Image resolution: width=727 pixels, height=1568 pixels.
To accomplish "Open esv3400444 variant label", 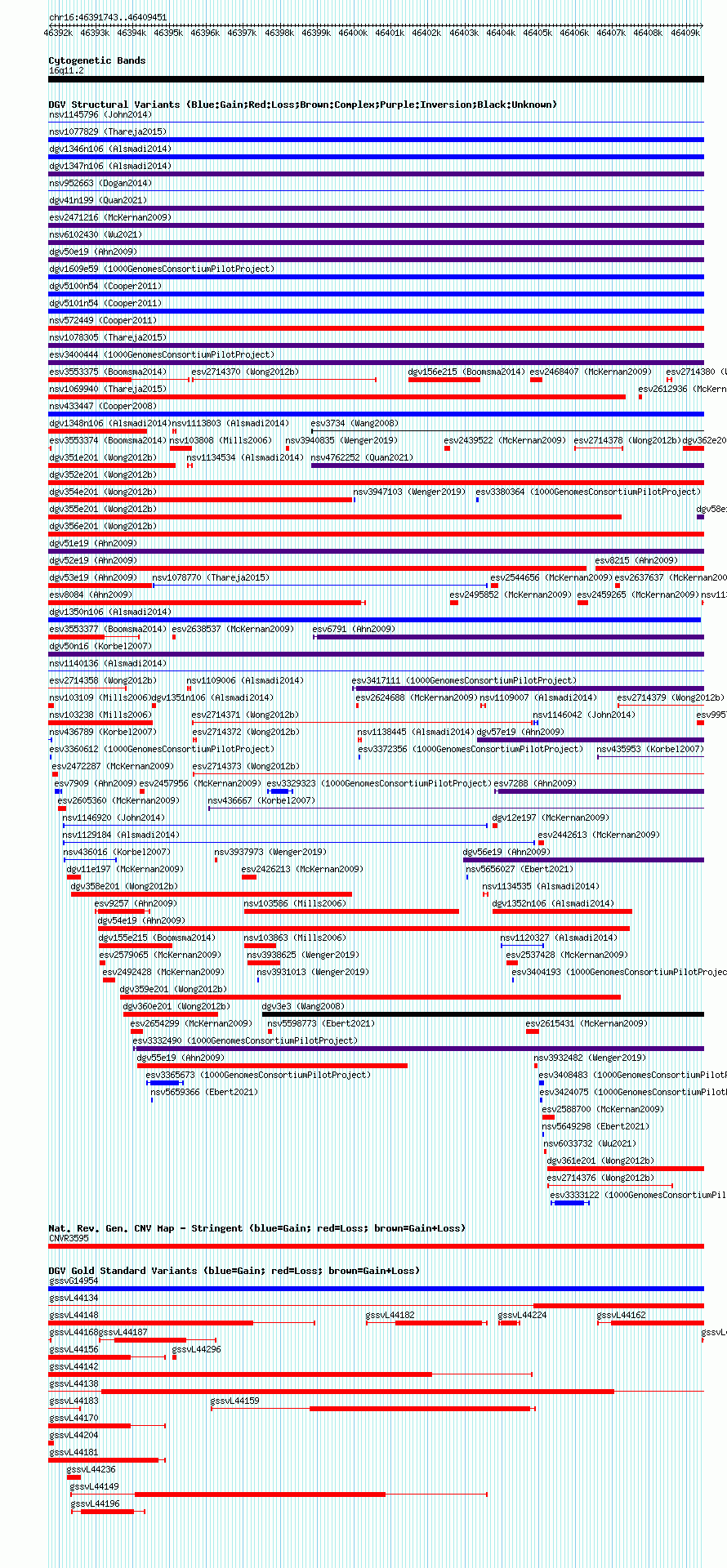I will point(162,354).
